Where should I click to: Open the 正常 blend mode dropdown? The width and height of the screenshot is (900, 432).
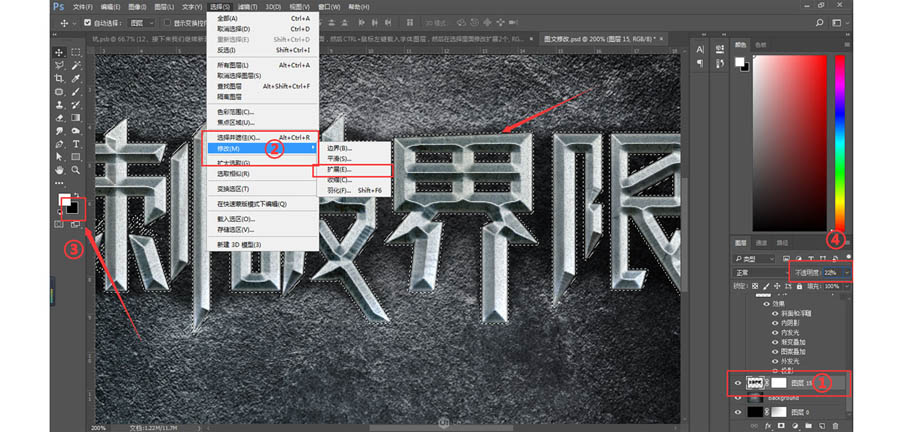[761, 273]
